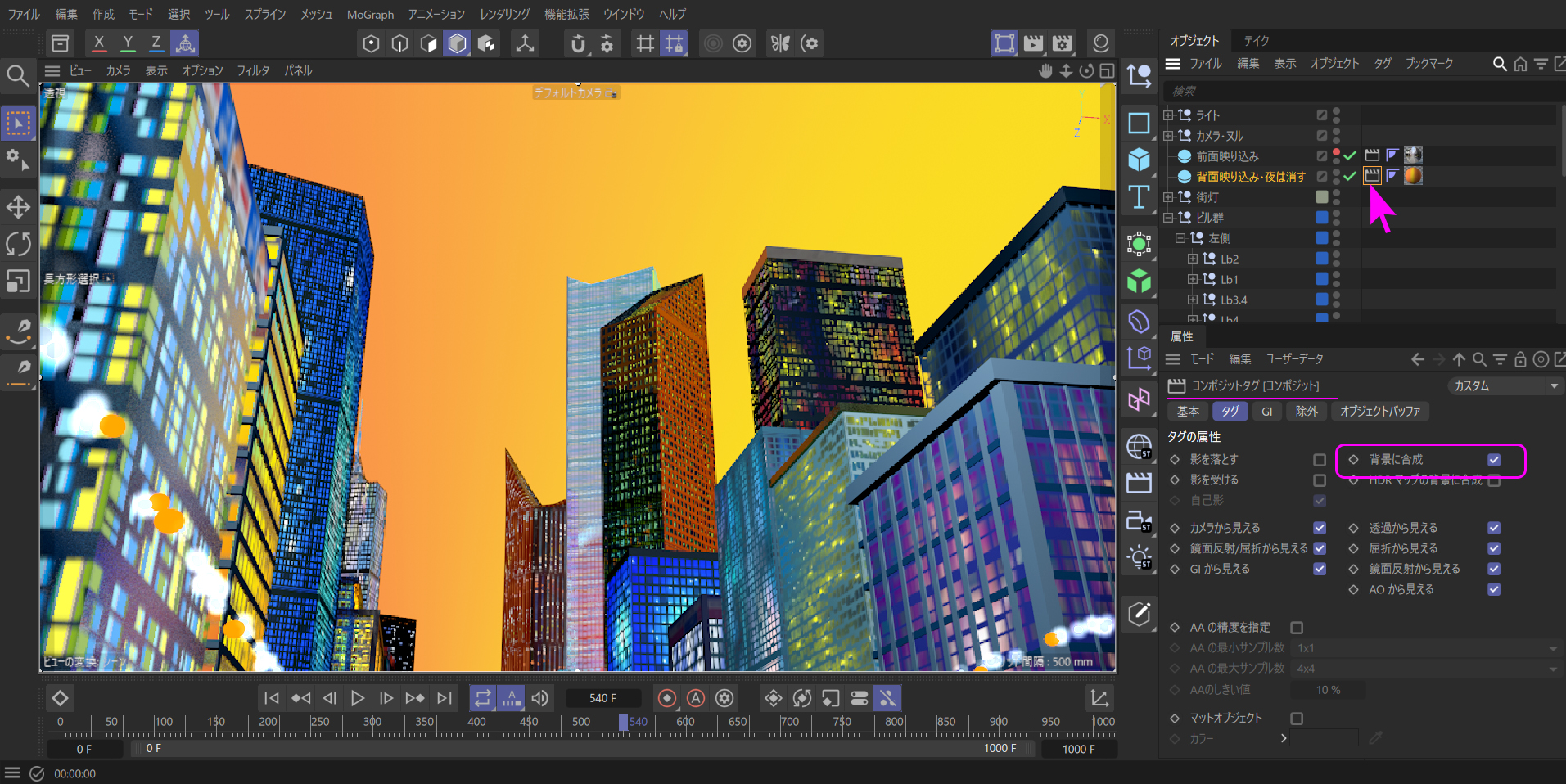This screenshot has height=784, width=1566.
Task: Click the Text spline tool icon
Action: click(1139, 197)
